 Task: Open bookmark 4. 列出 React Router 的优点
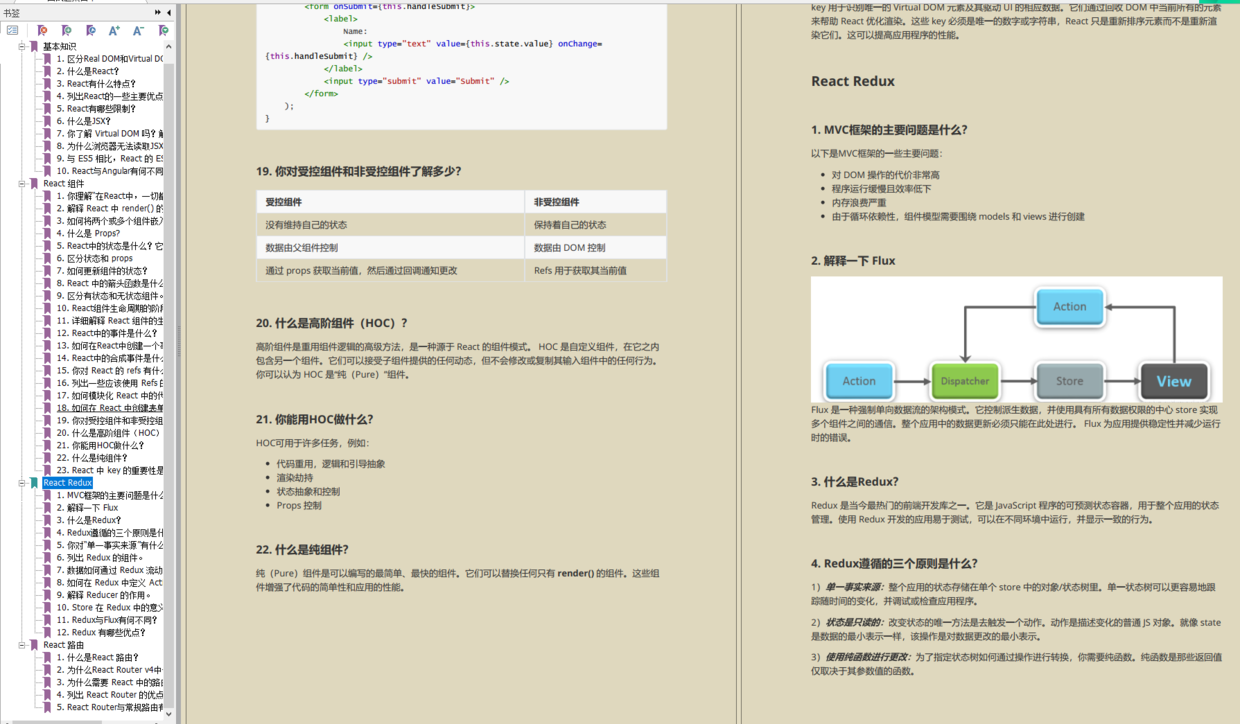(x=109, y=695)
